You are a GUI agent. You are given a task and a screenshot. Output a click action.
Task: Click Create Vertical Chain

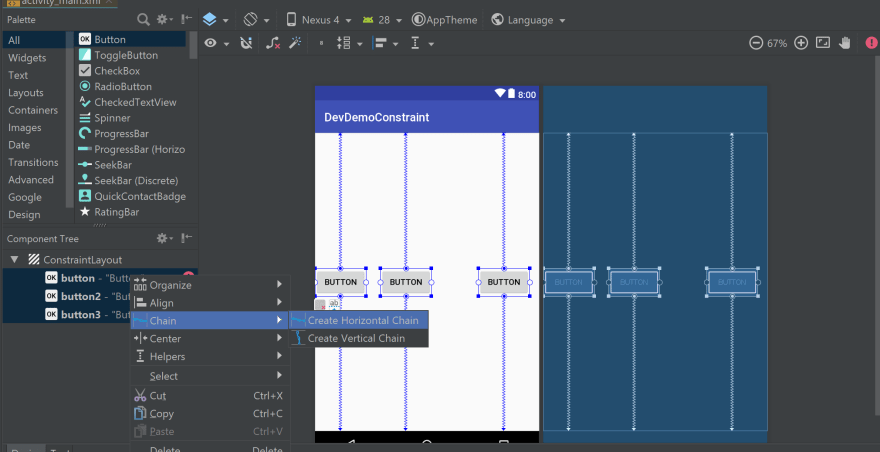click(359, 338)
